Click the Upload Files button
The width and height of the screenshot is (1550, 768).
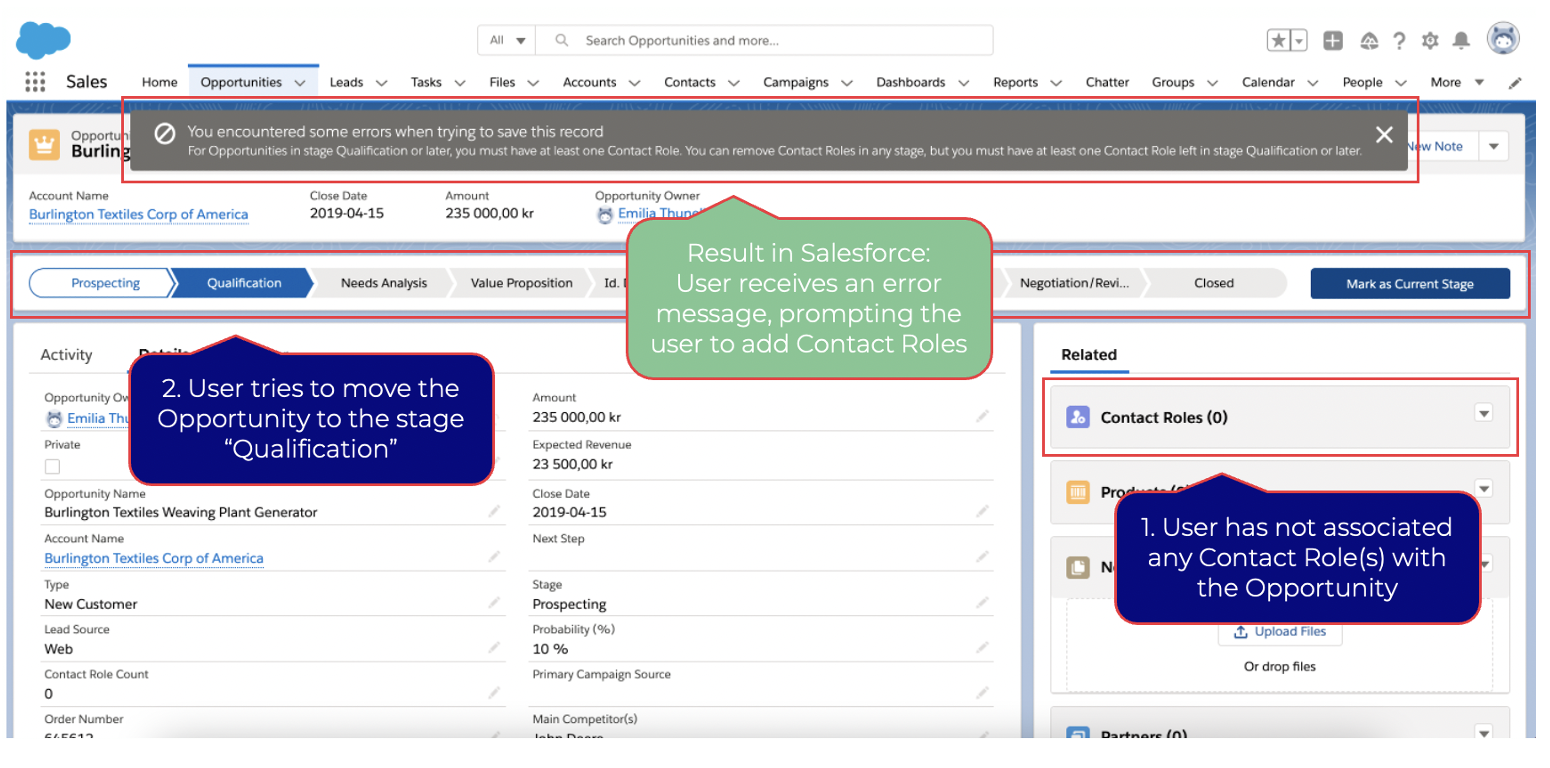[x=1280, y=631]
